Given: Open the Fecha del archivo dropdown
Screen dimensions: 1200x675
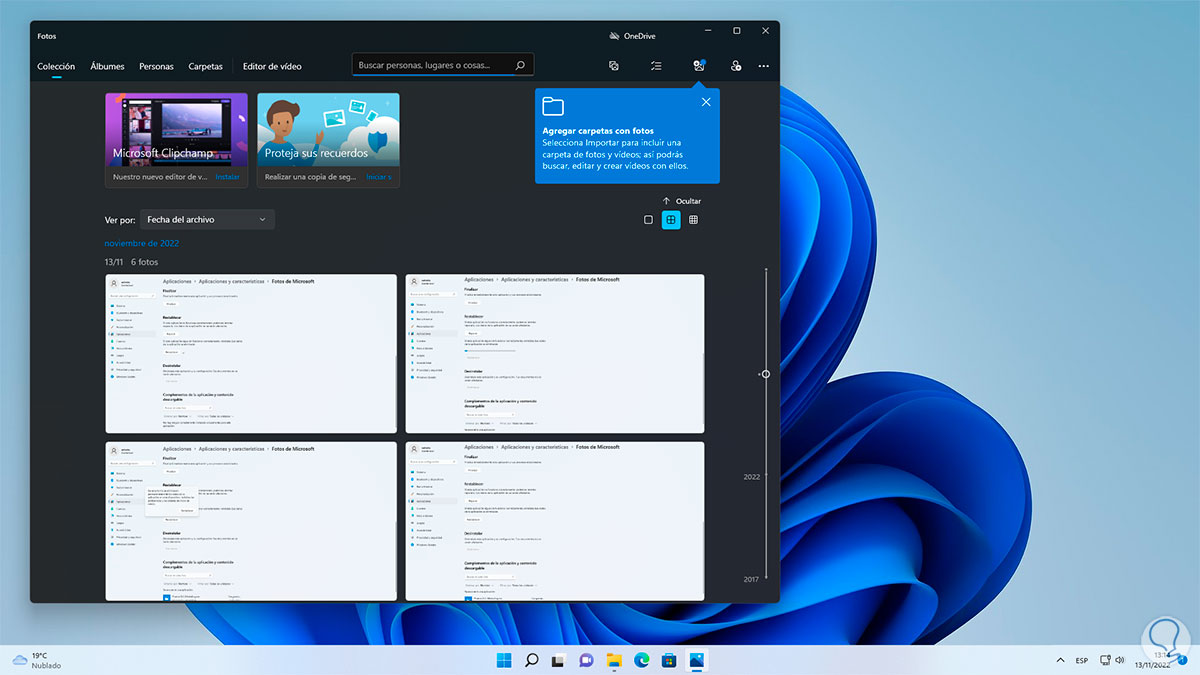Looking at the screenshot, I should (207, 219).
